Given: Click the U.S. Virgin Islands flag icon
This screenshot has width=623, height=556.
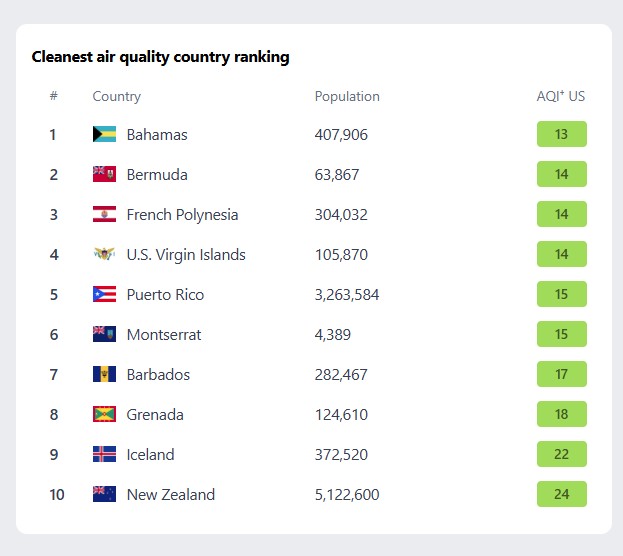Looking at the screenshot, I should (104, 254).
